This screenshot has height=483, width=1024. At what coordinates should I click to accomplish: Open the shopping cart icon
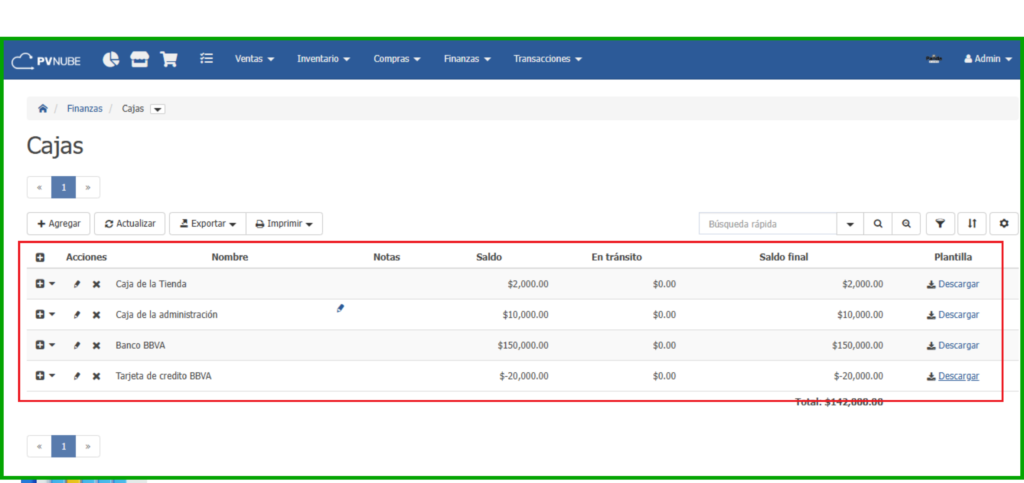click(169, 59)
